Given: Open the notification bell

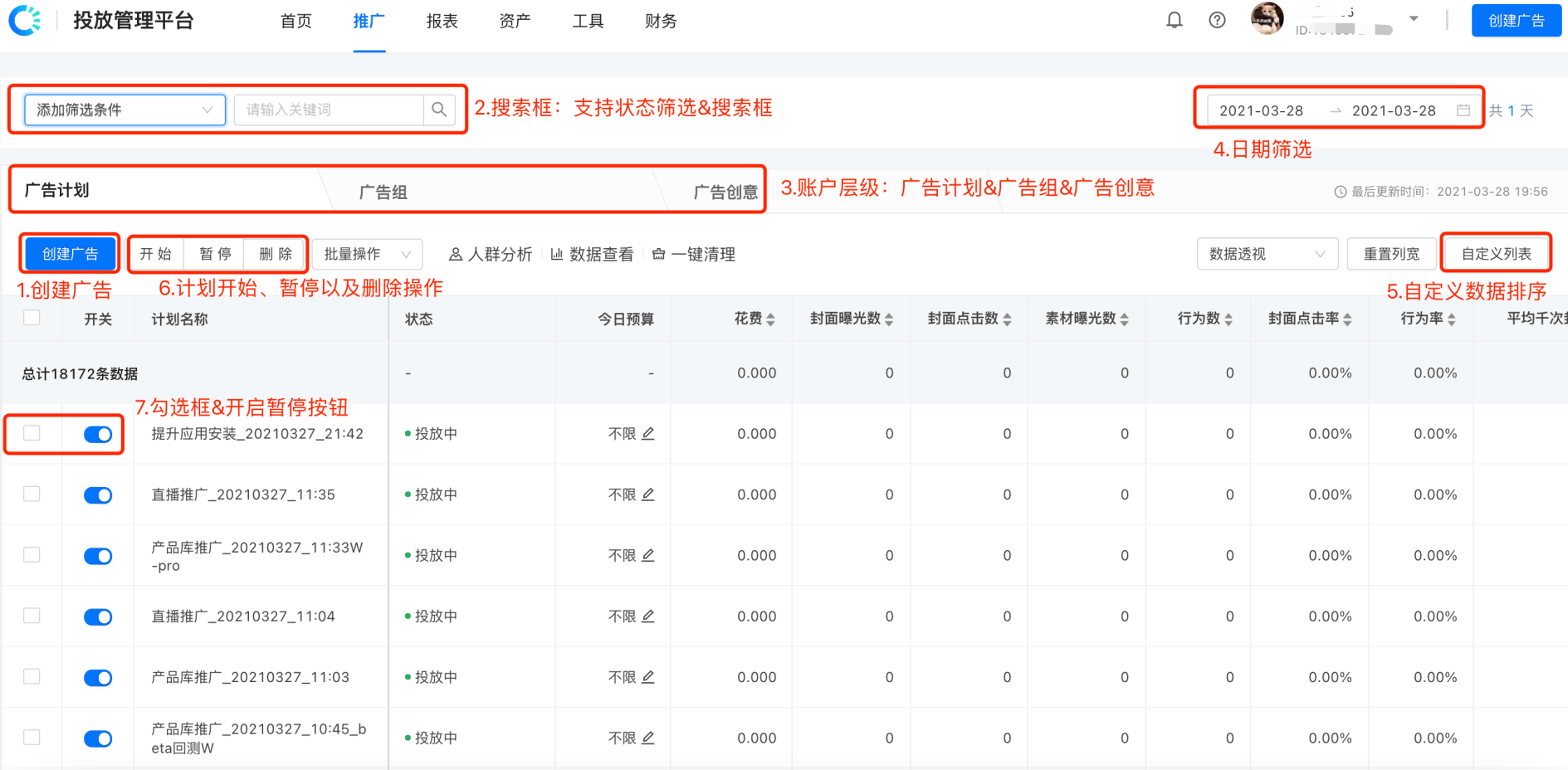Looking at the screenshot, I should point(1174,20).
